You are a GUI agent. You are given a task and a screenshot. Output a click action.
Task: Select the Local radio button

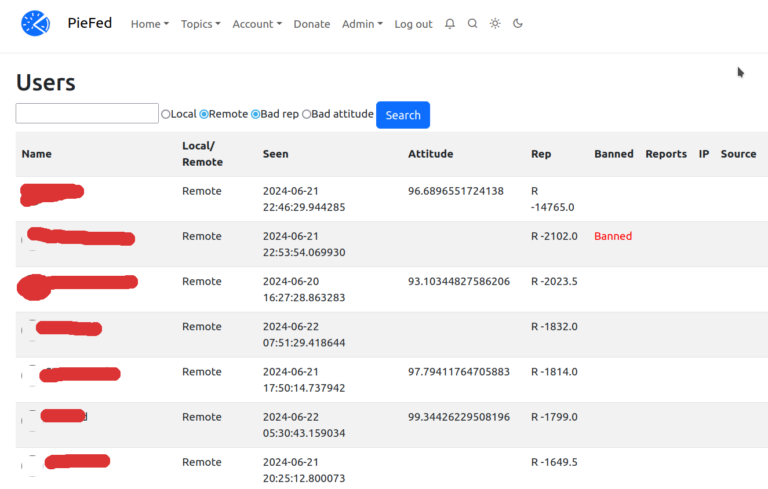coord(166,115)
